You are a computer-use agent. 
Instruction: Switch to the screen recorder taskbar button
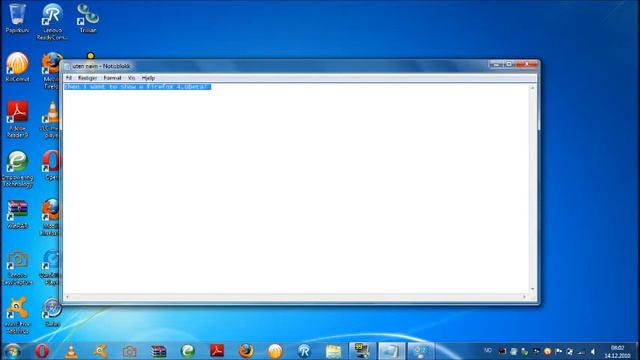coord(362,351)
